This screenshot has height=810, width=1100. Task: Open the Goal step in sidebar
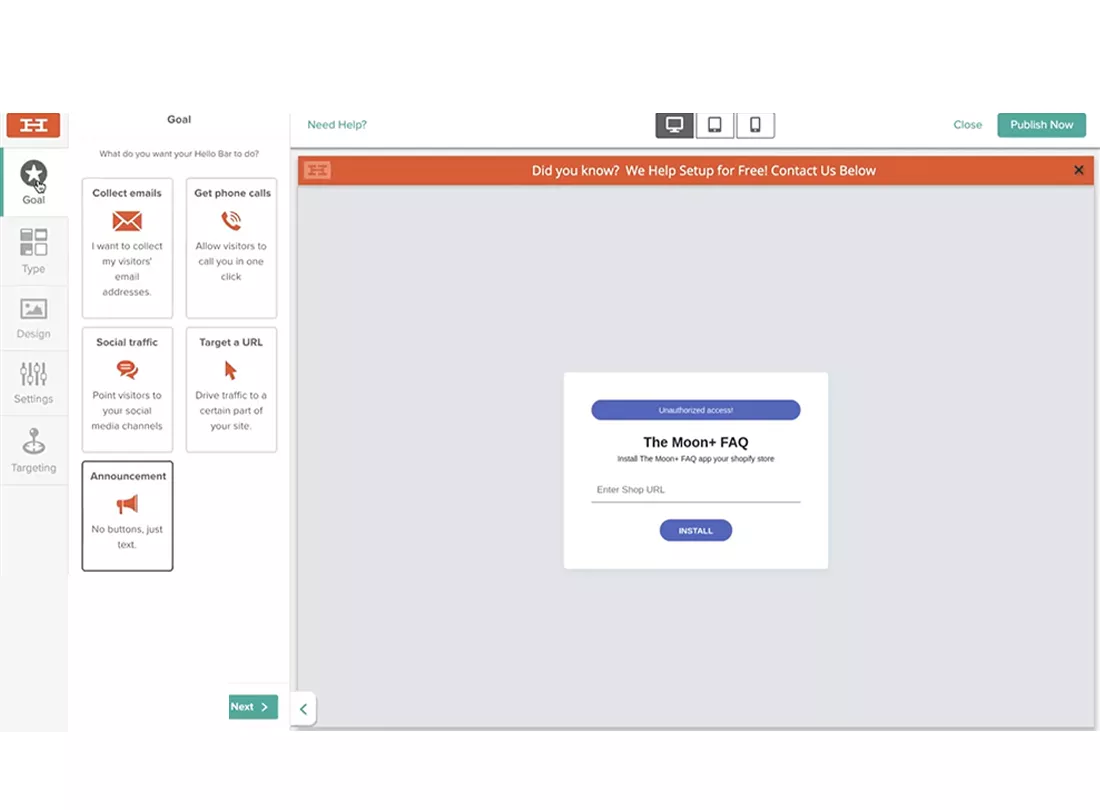[33, 182]
